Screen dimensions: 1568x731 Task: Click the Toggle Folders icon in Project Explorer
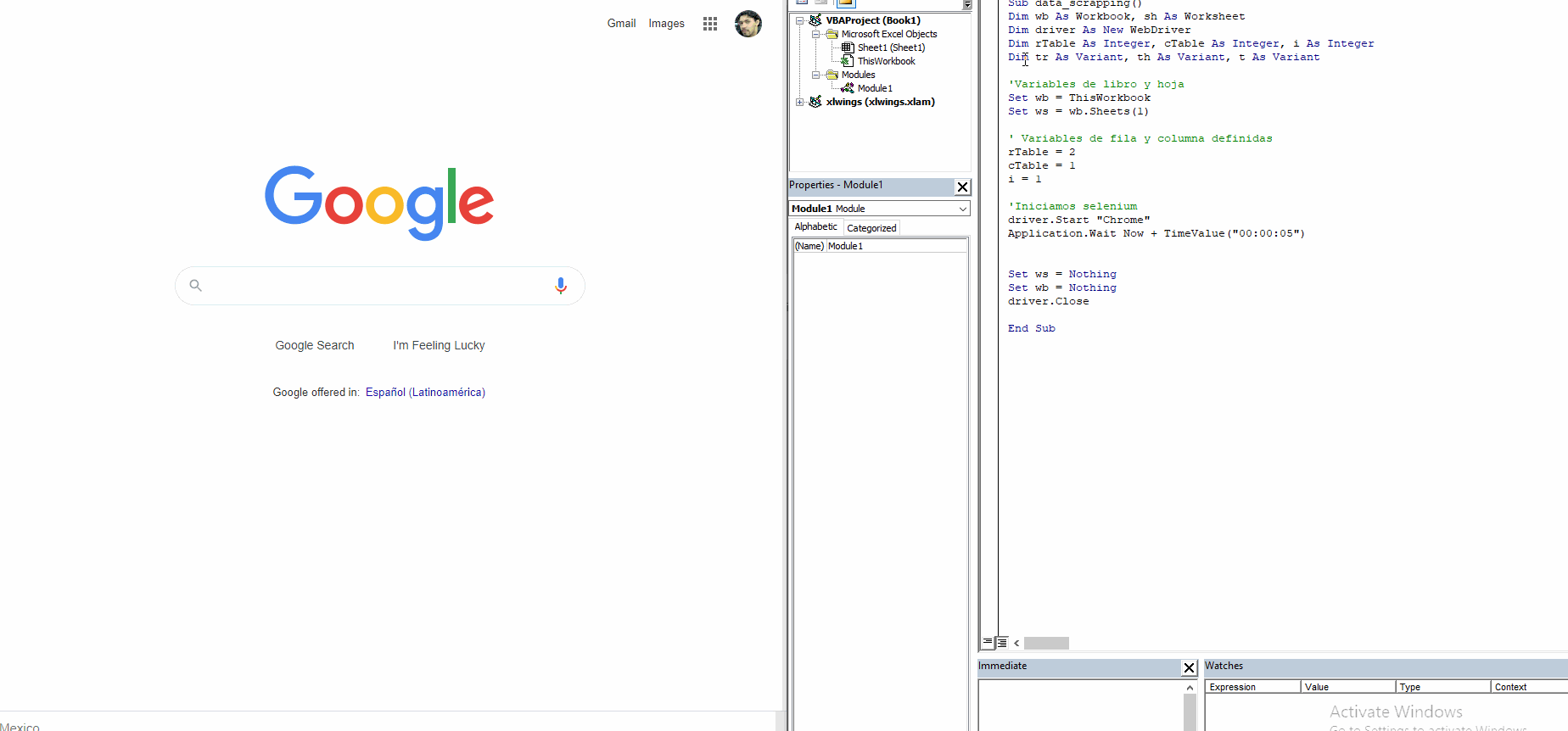846,3
